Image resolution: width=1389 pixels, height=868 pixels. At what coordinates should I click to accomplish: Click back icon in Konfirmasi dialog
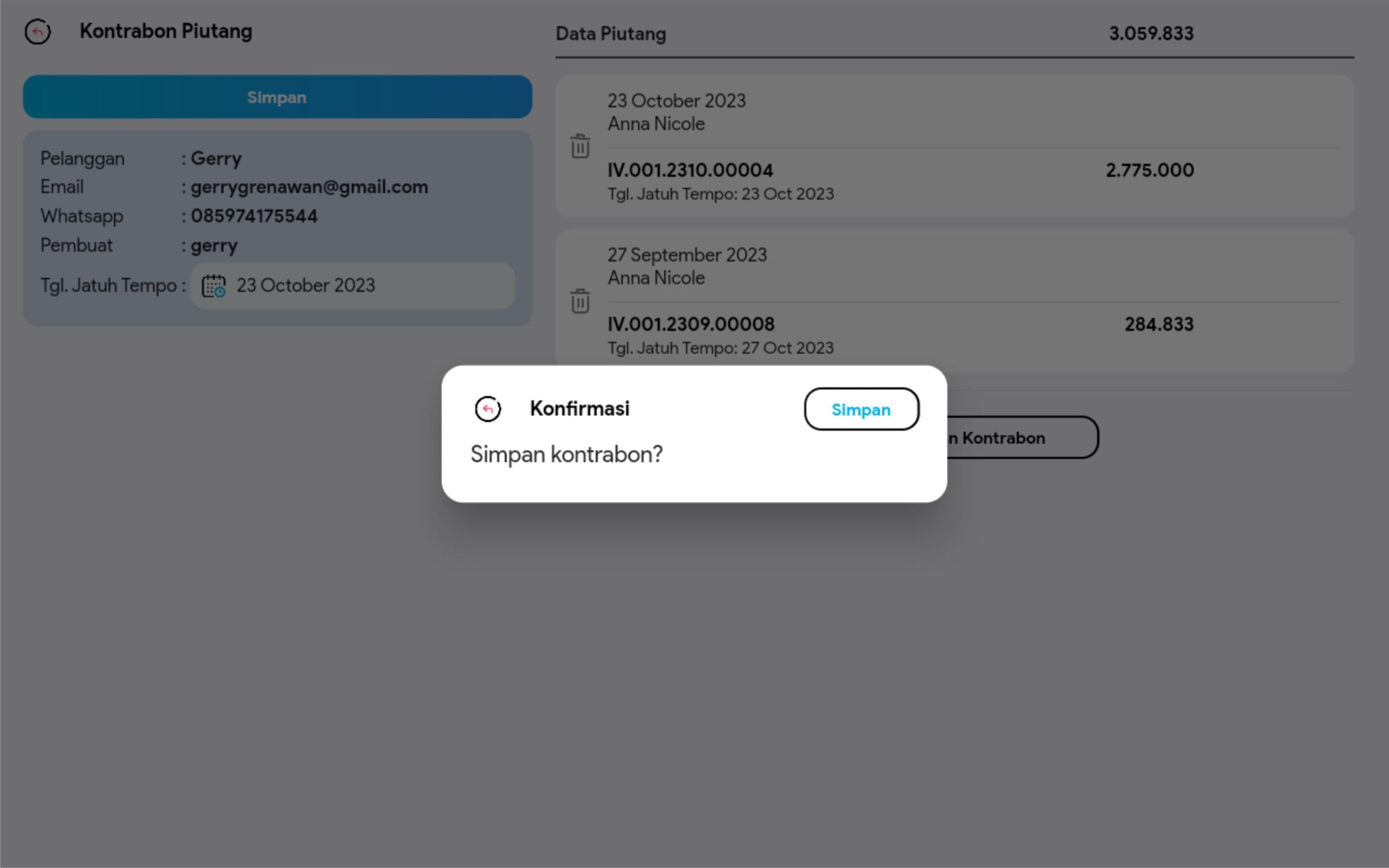(488, 409)
